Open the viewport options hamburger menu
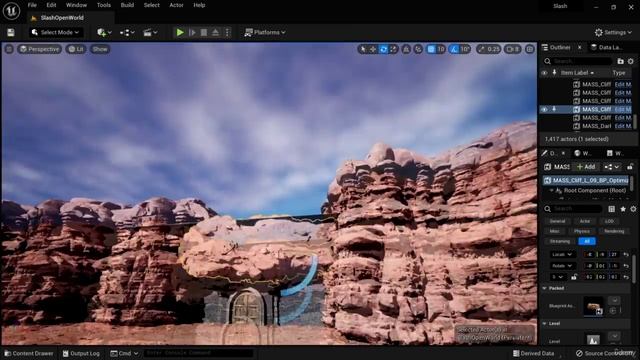This screenshot has height=360, width=640. (9, 49)
